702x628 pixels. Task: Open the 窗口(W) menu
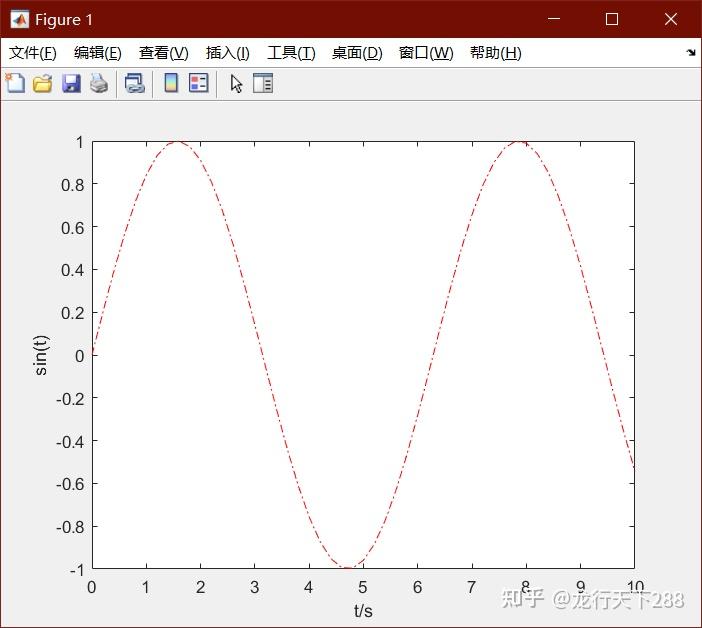pos(426,53)
